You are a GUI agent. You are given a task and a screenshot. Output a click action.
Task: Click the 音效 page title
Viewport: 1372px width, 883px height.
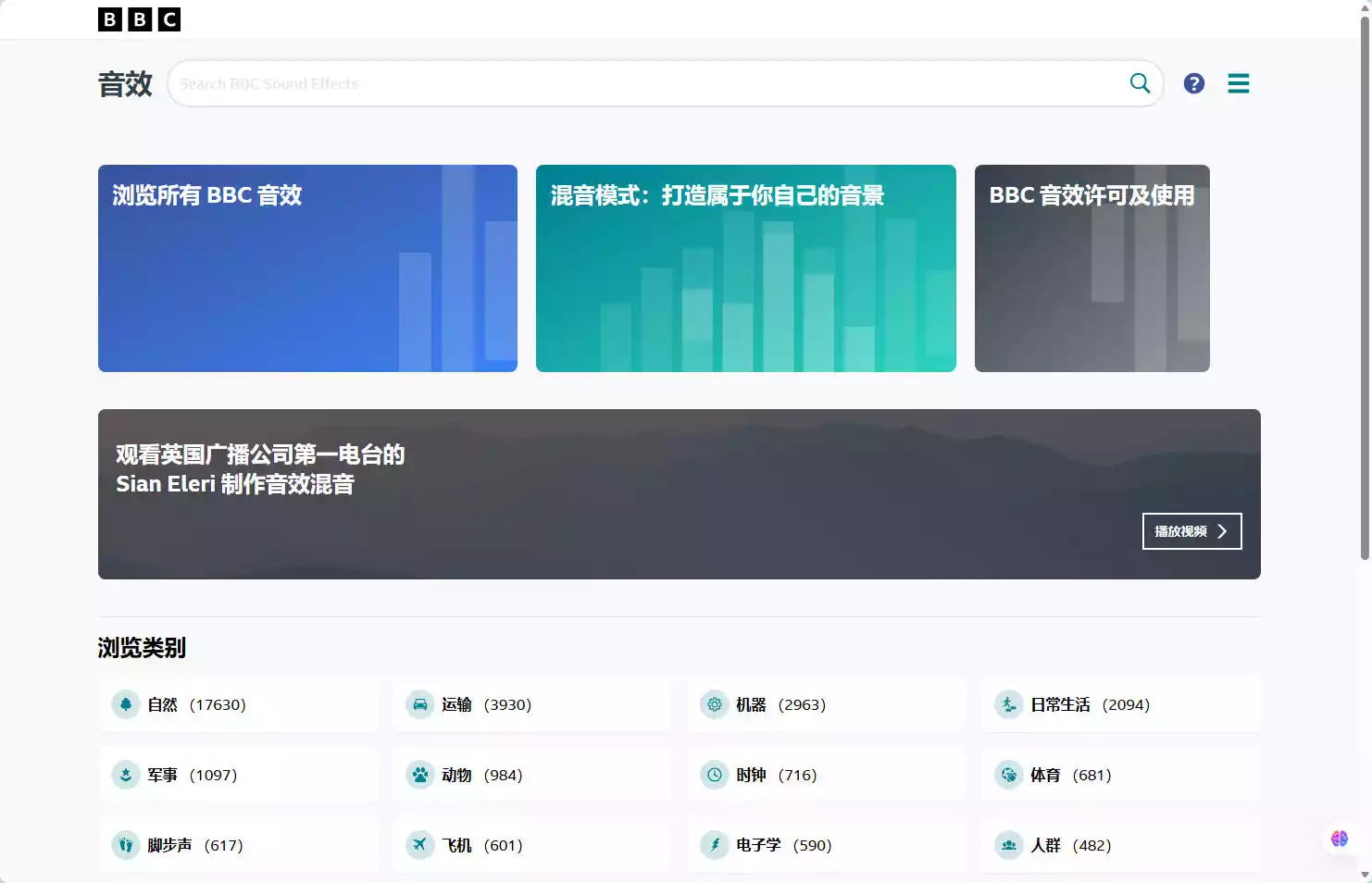[125, 84]
